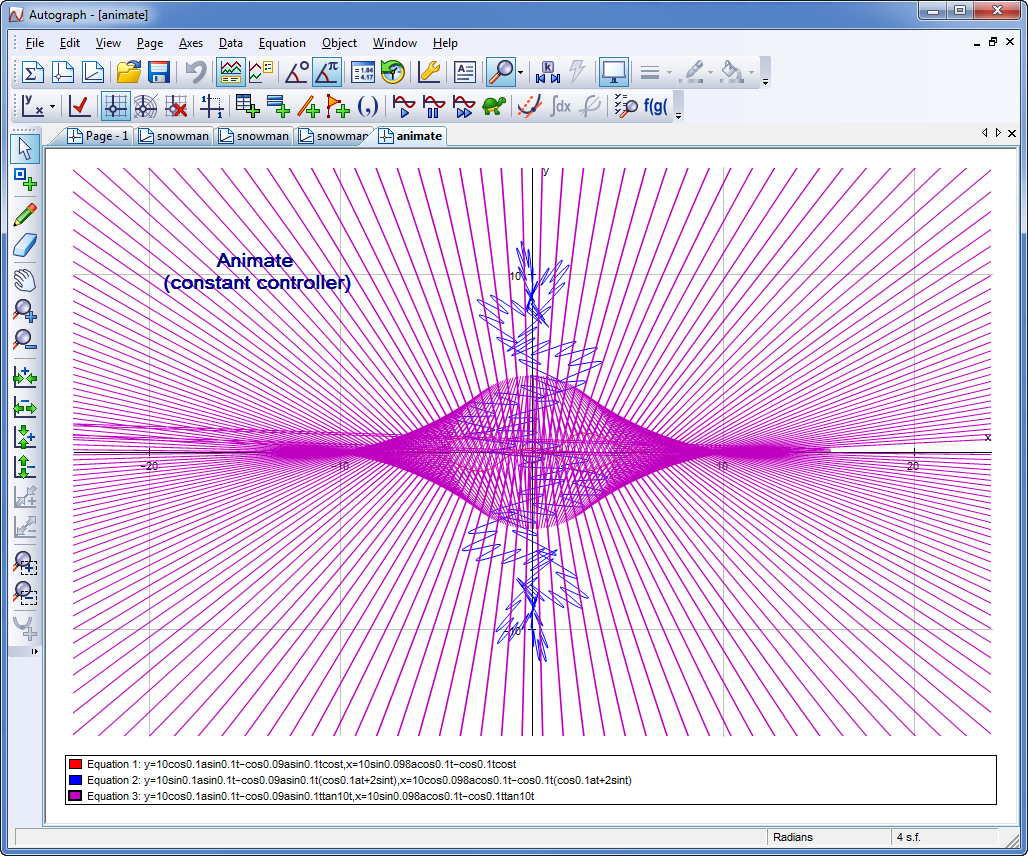Image resolution: width=1028 pixels, height=856 pixels.
Task: Expand the second toolbar overflow options
Action: point(679,115)
